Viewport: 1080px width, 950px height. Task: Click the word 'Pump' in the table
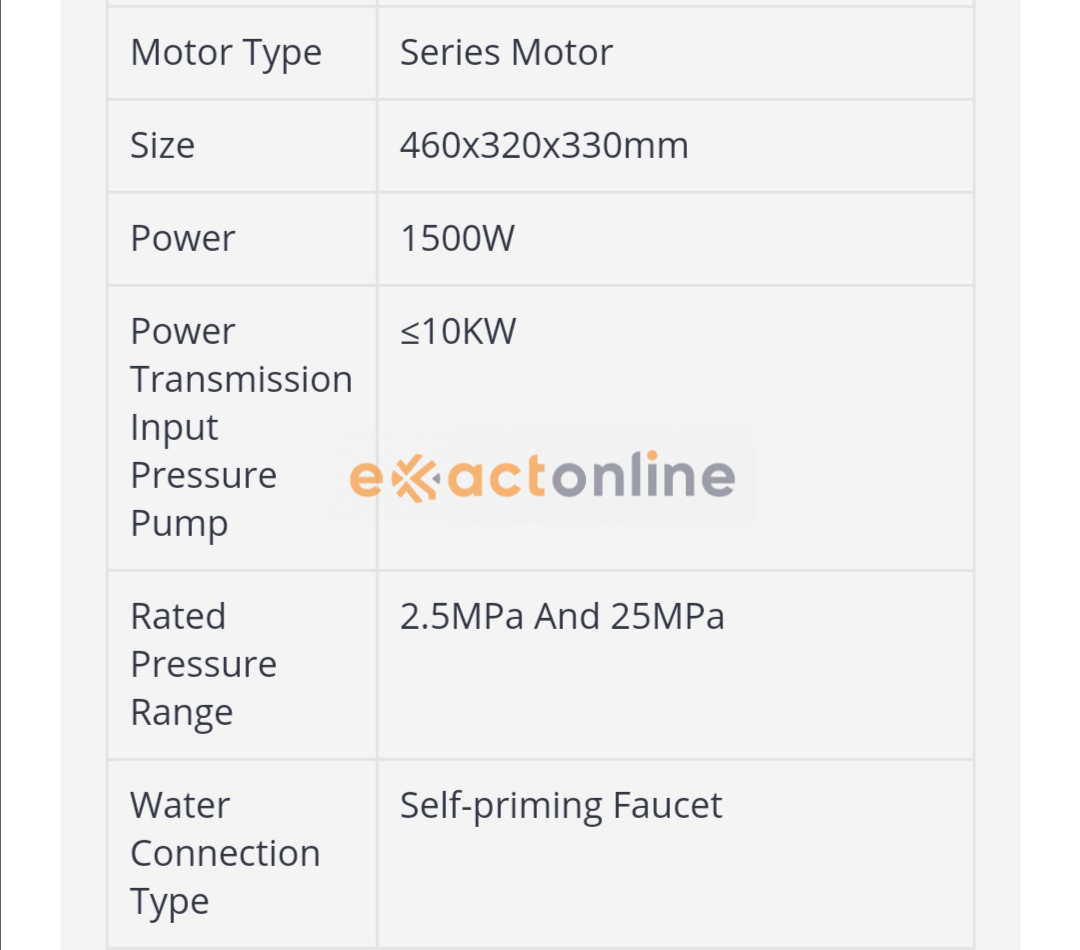click(x=179, y=523)
